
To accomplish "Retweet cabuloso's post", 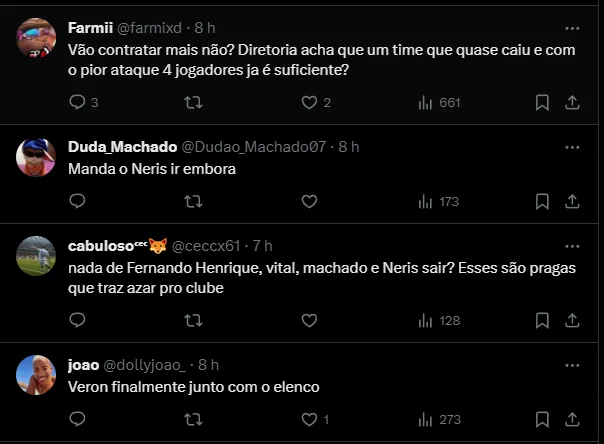I will pyautogui.click(x=195, y=320).
